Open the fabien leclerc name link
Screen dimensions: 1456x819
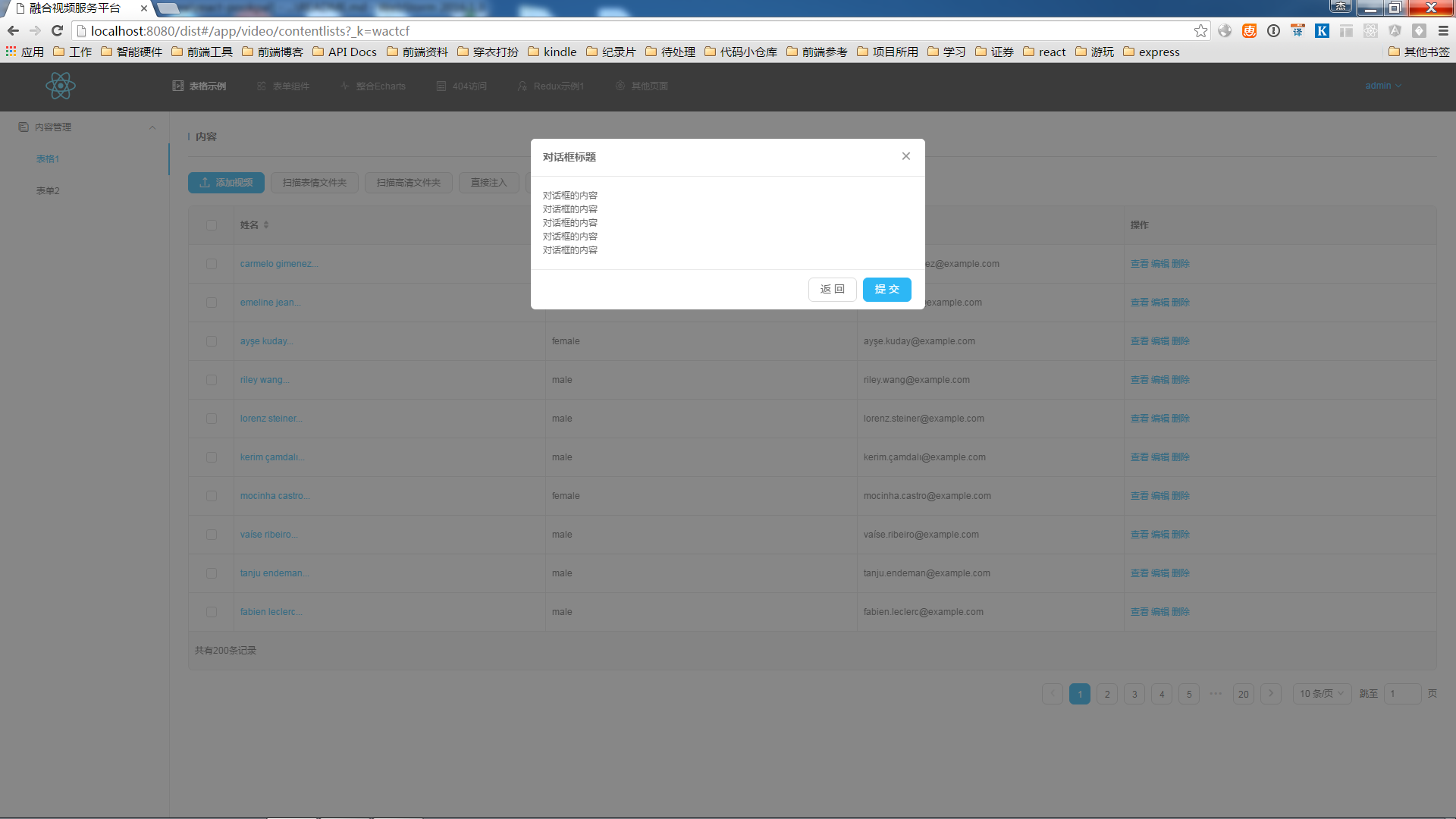point(271,612)
